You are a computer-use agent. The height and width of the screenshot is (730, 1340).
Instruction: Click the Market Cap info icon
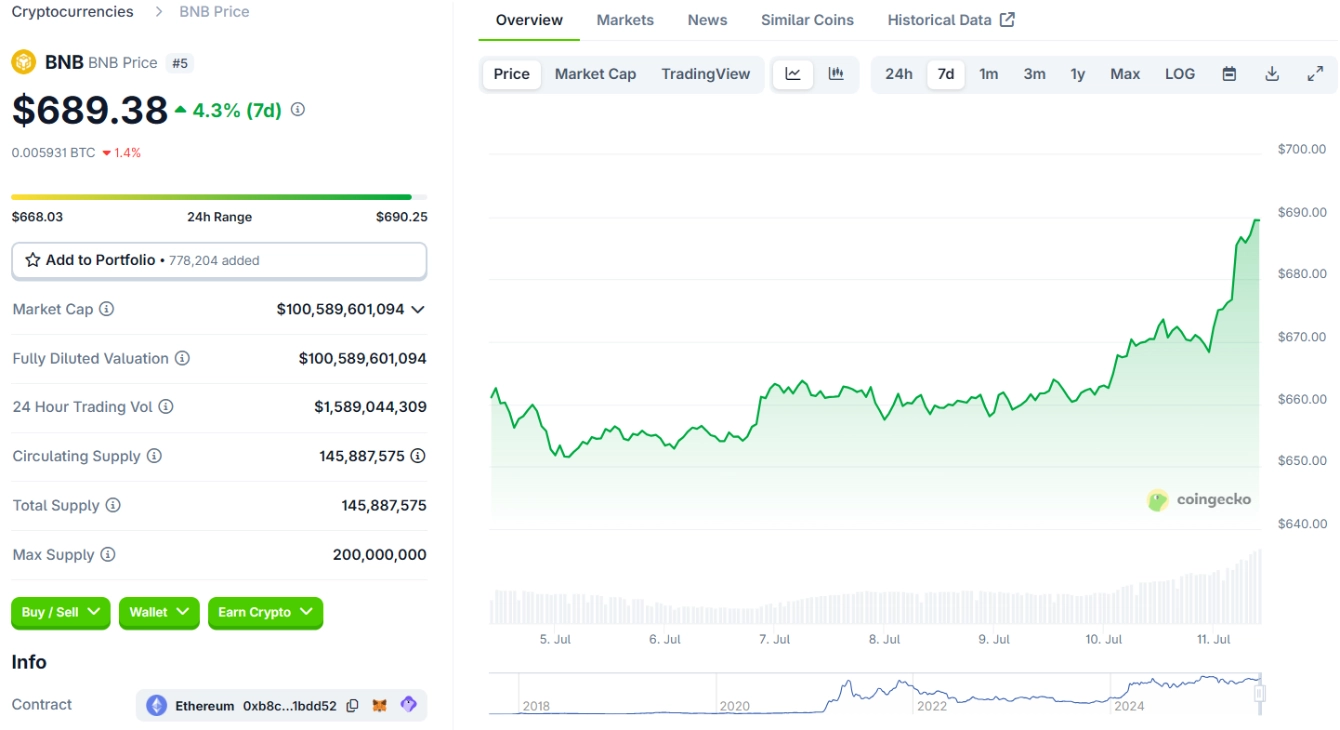[x=106, y=309]
